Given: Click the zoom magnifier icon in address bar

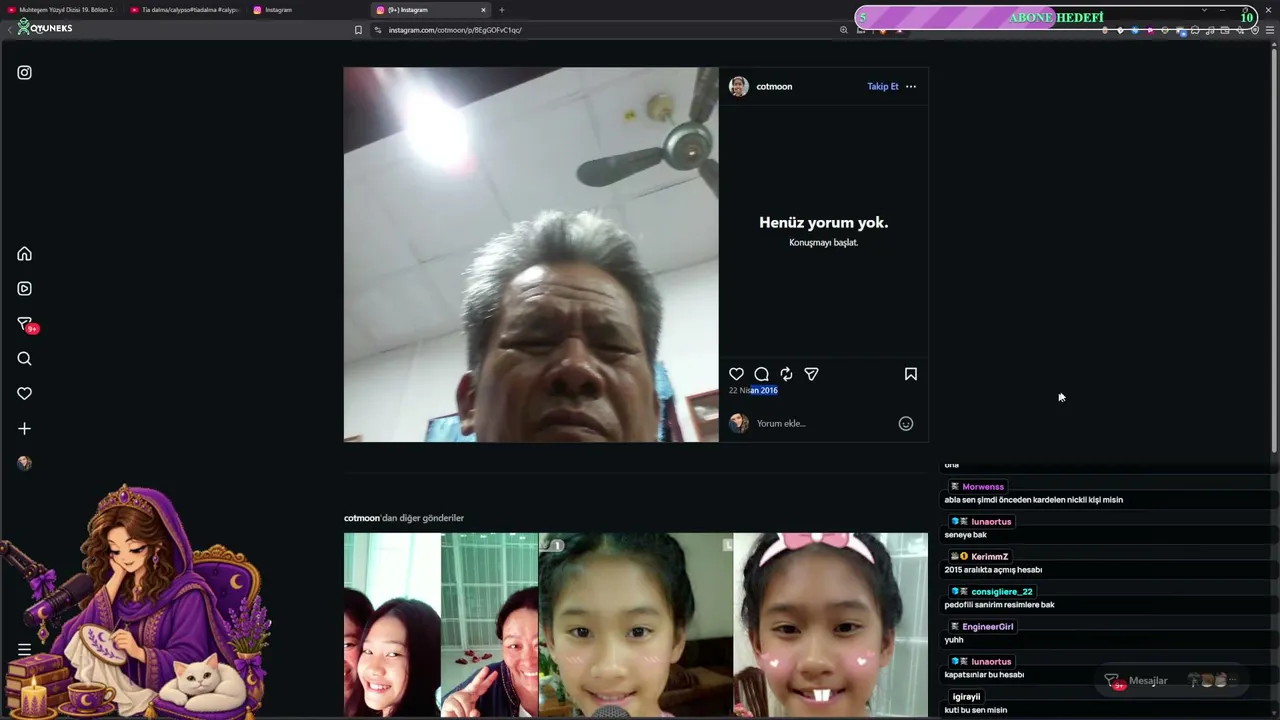Looking at the screenshot, I should coord(844,30).
